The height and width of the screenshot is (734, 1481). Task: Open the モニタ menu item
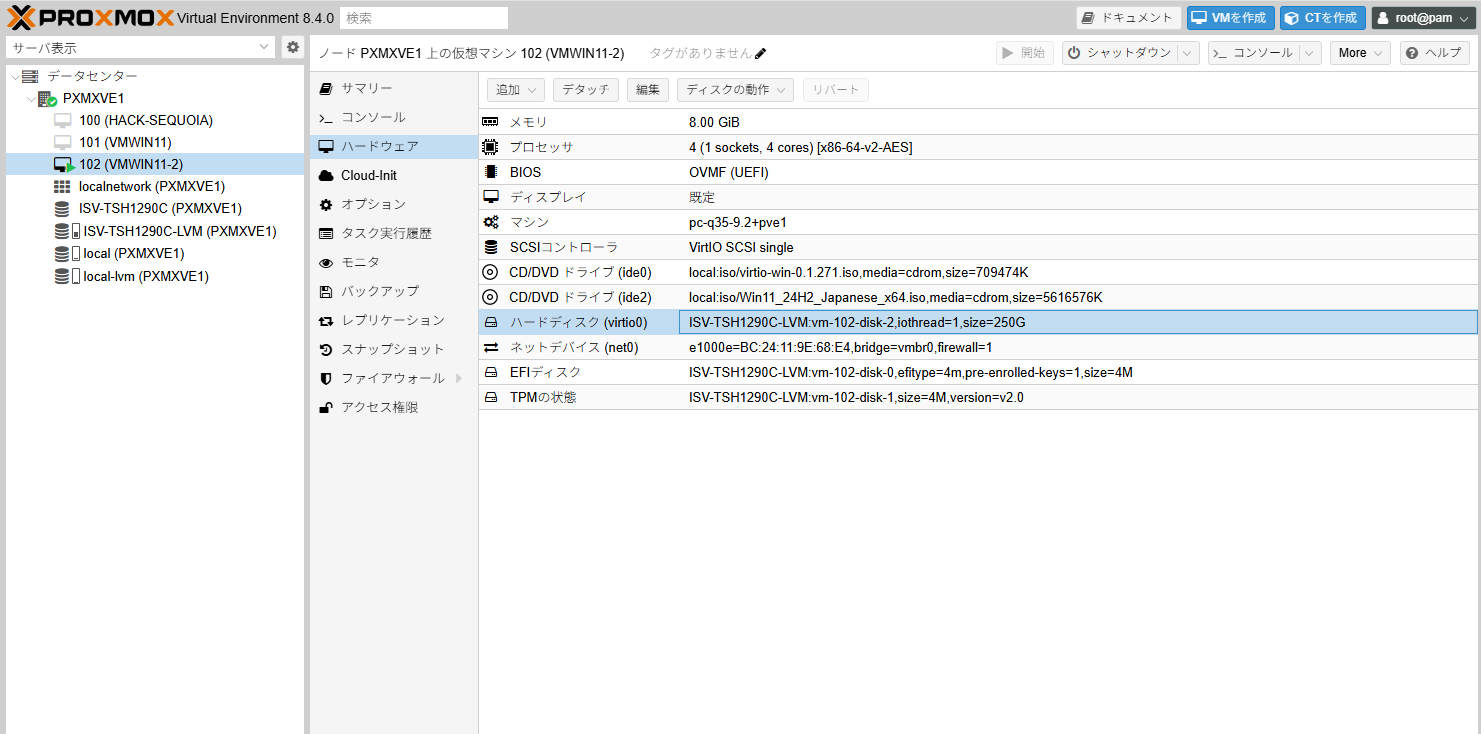[x=394, y=263]
